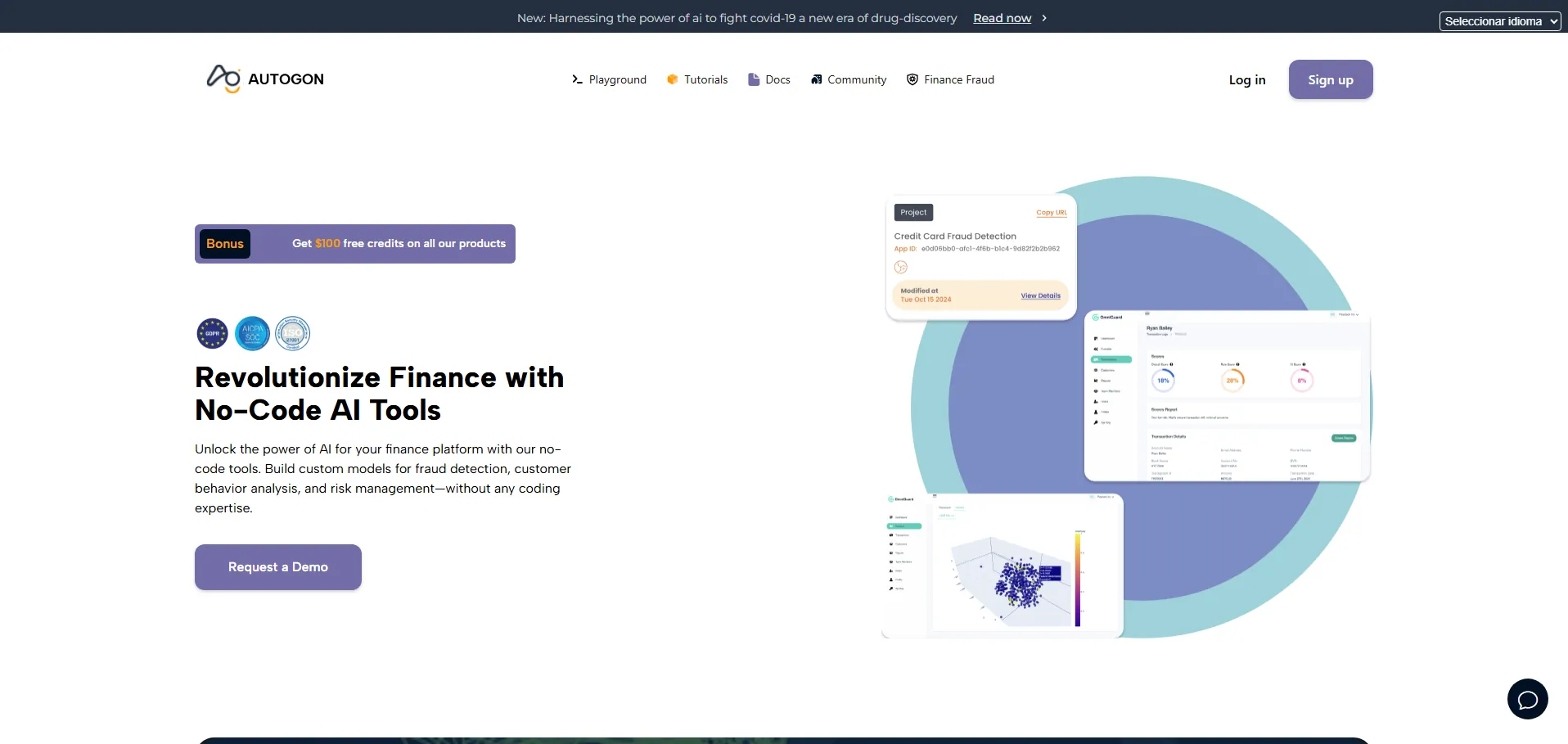Click the Finance Fraud shield icon
The width and height of the screenshot is (1568, 744).
click(x=912, y=79)
